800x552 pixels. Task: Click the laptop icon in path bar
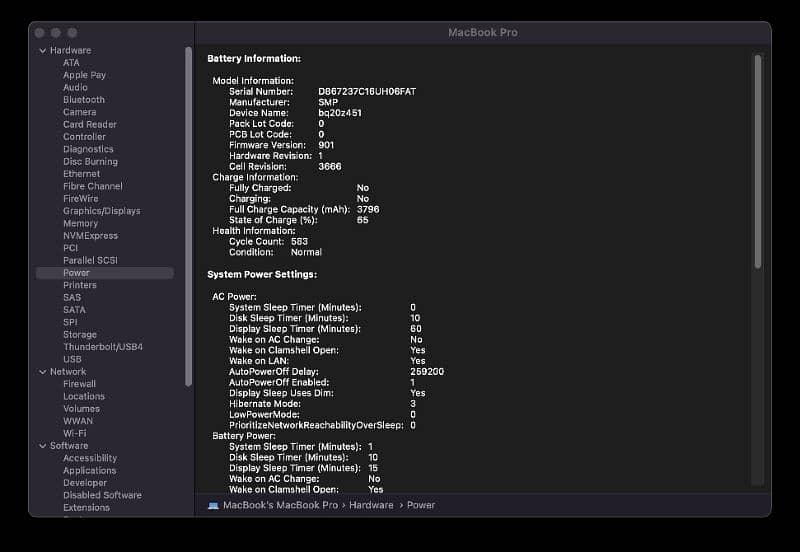tap(213, 505)
